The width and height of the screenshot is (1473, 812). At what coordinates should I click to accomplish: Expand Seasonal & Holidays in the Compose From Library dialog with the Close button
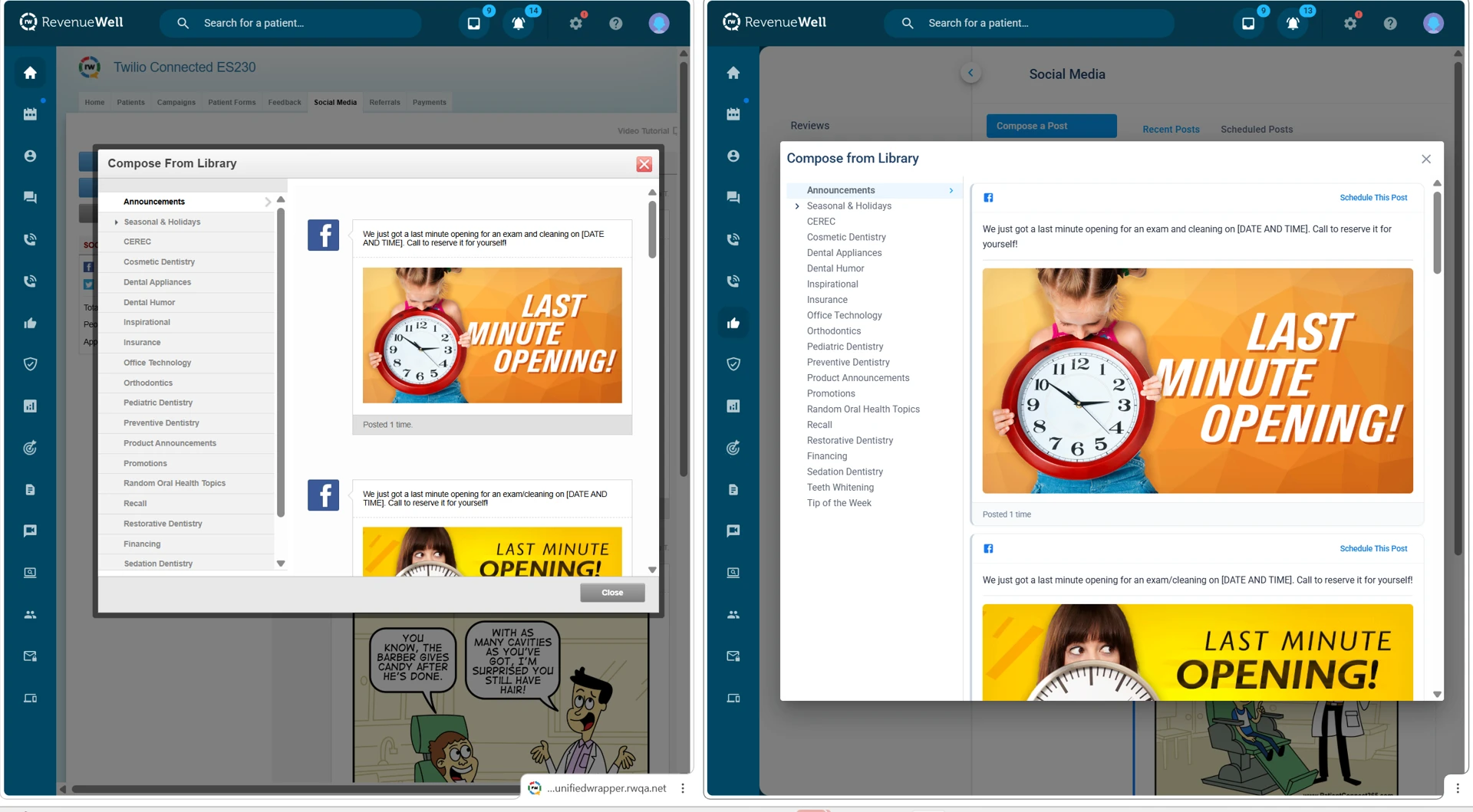[x=117, y=222]
